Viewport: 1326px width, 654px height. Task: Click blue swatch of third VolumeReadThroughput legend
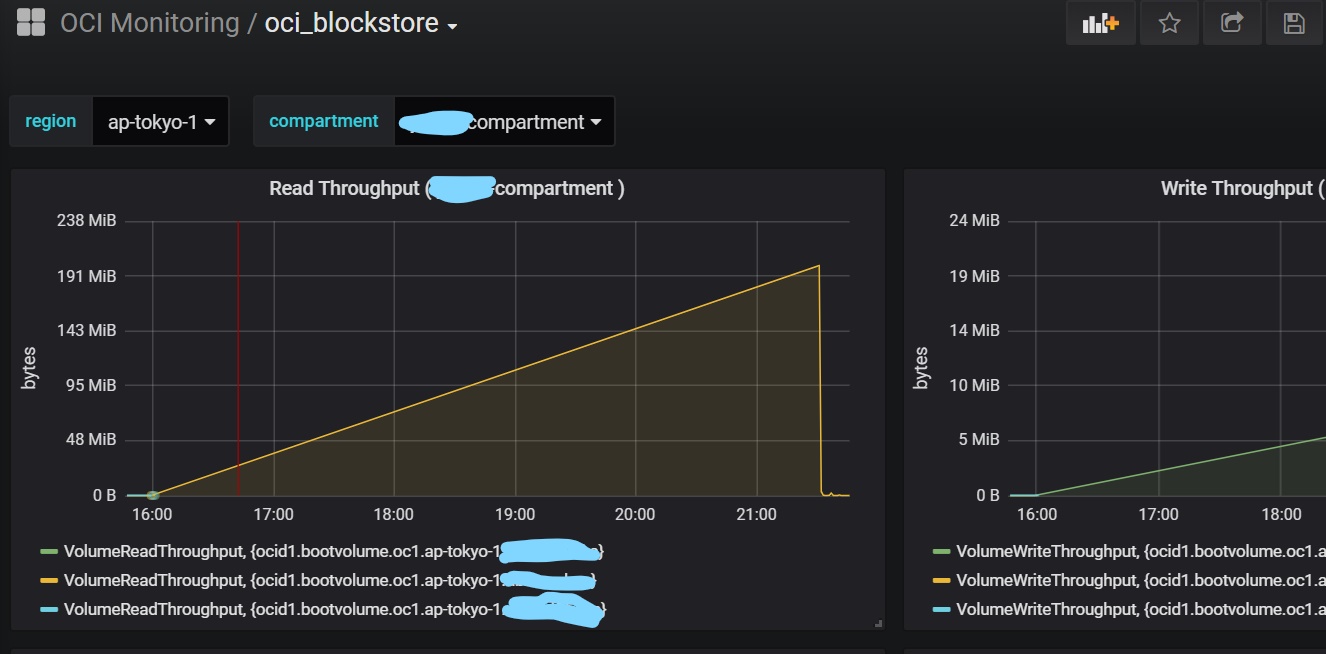click(x=49, y=609)
